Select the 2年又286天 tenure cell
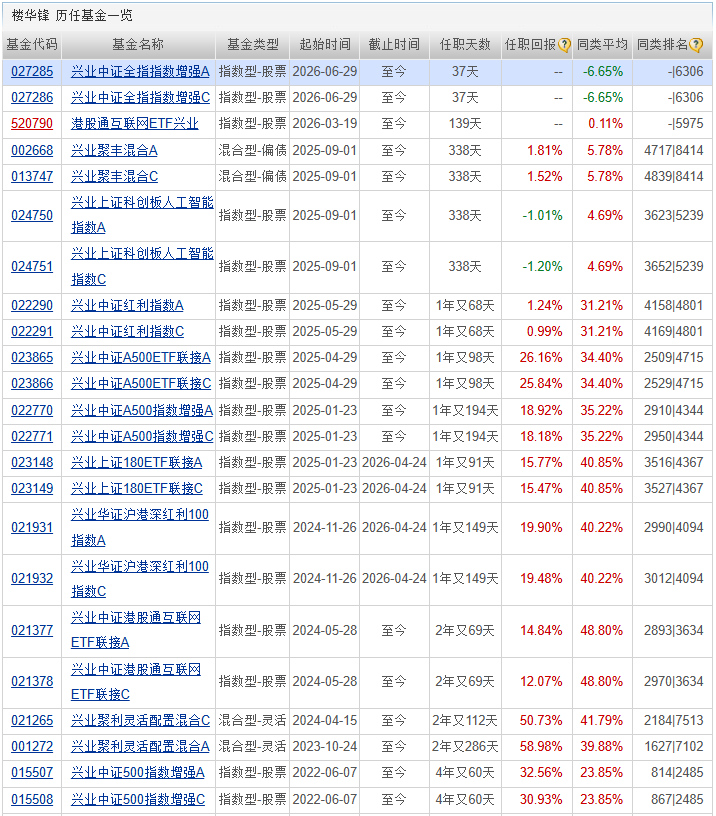This screenshot has width=716, height=816. 465,747
